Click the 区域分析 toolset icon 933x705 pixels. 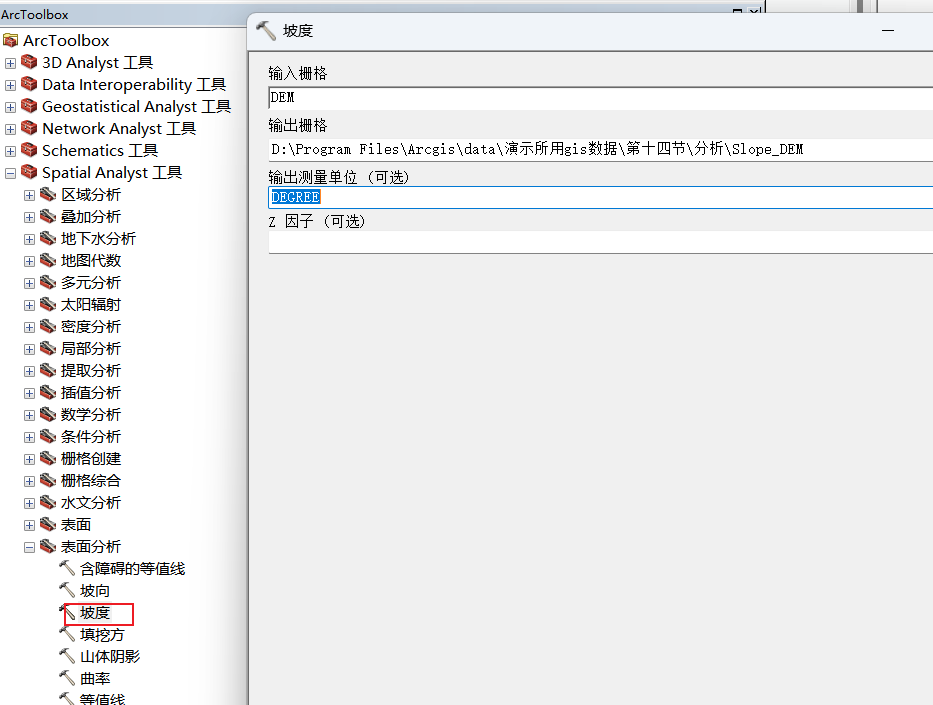[48, 195]
